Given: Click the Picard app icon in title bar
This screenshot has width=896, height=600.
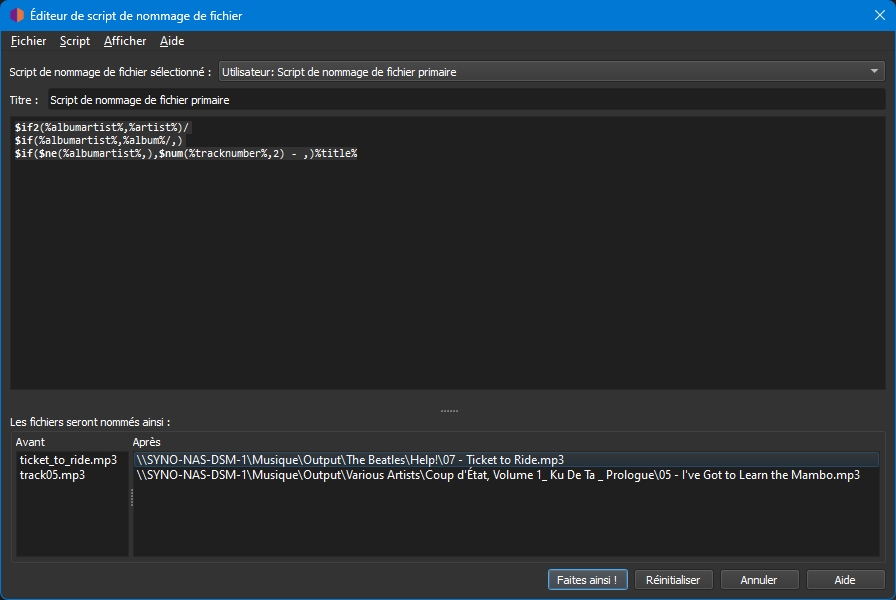Looking at the screenshot, I should click(17, 16).
